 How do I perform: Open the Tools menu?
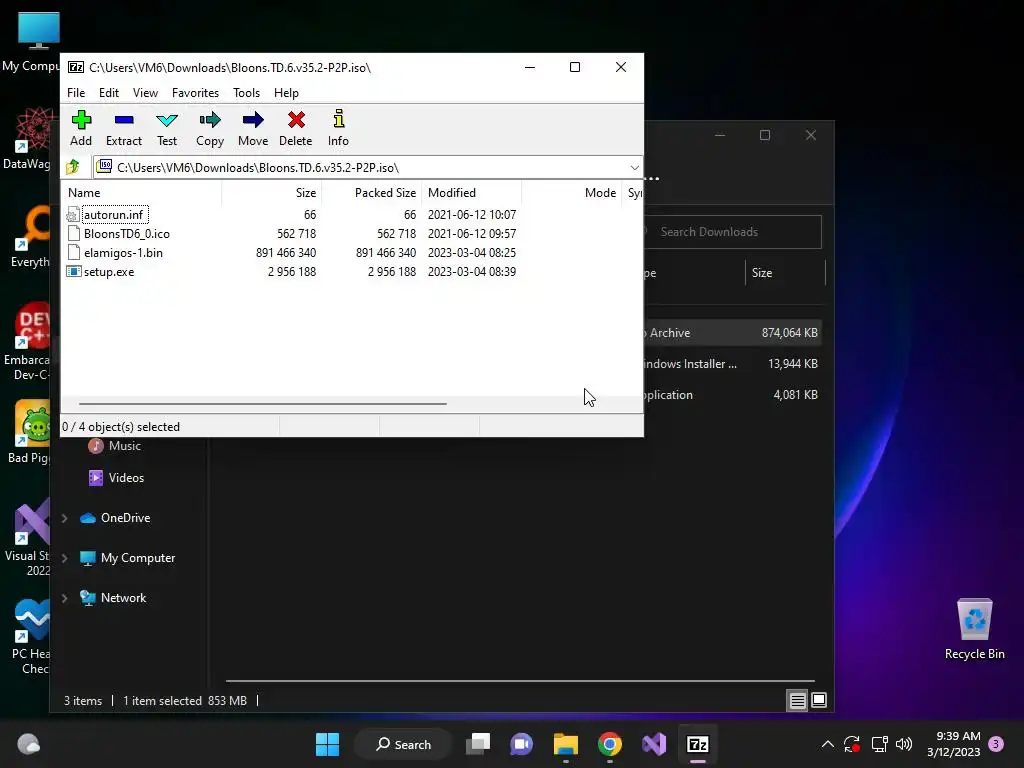(x=246, y=93)
